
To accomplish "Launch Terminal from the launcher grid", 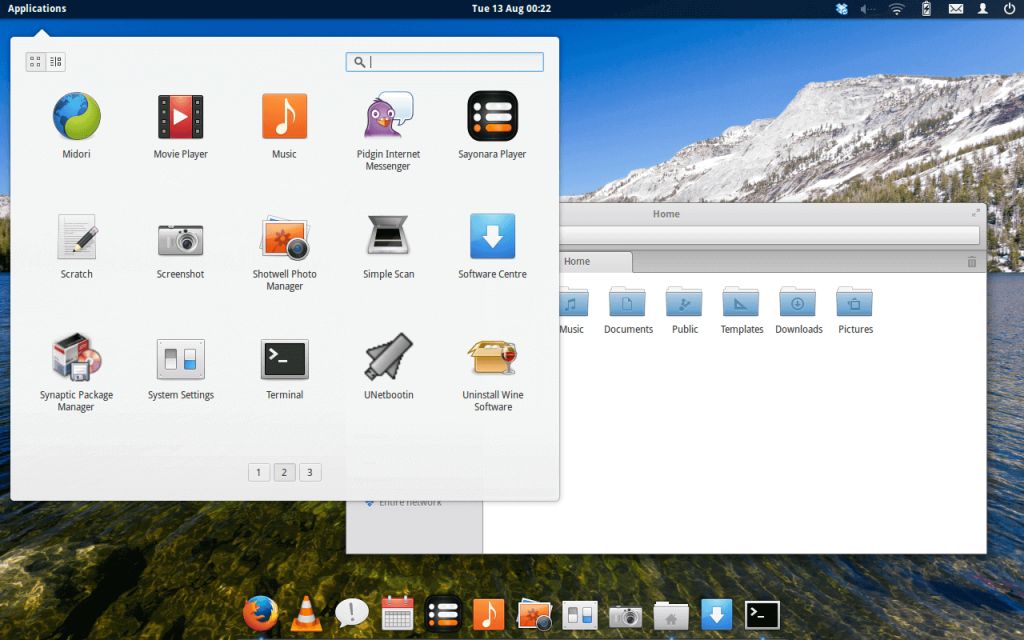I will [x=284, y=359].
